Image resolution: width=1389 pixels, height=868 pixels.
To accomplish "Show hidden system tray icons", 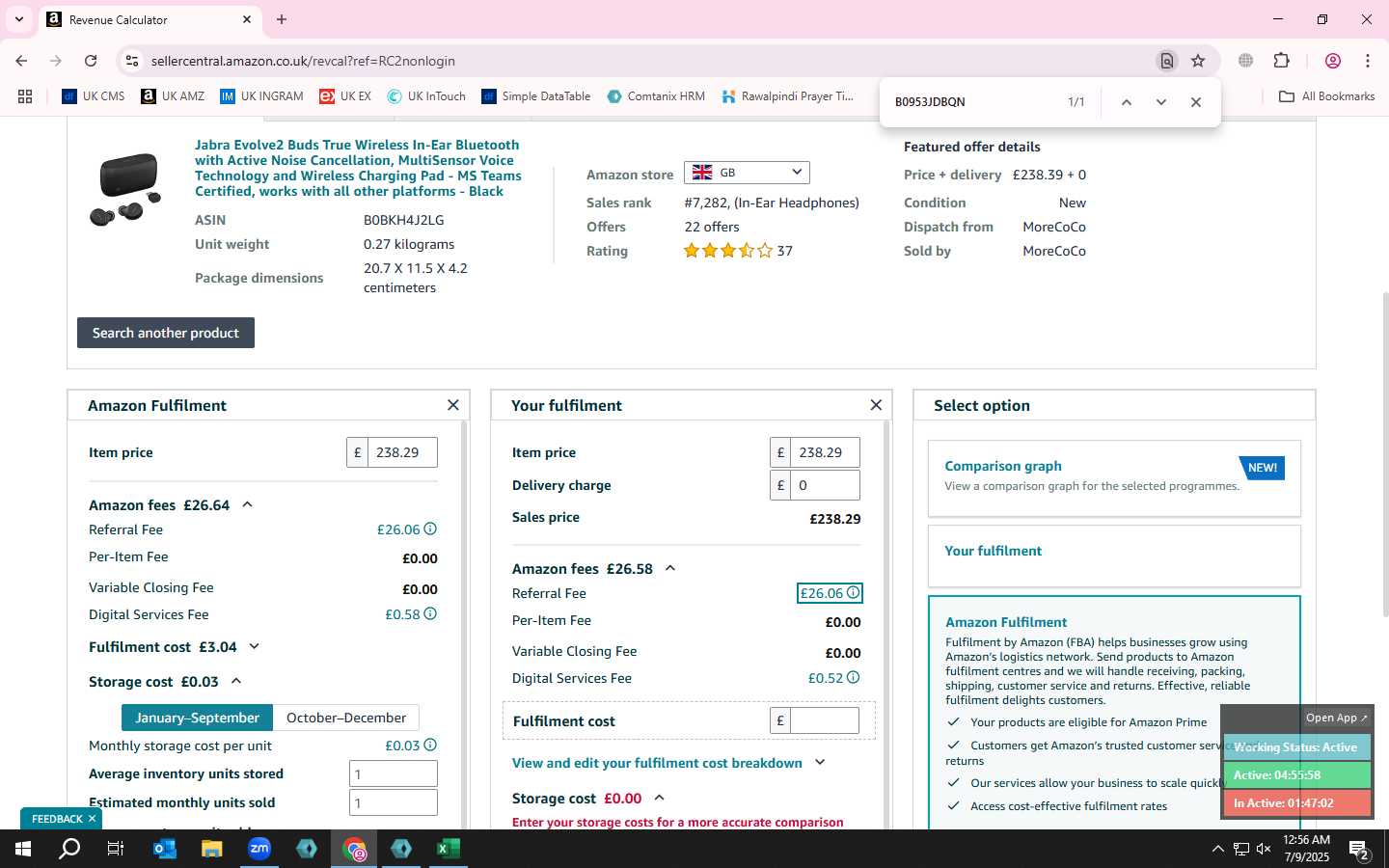I will tap(1217, 850).
